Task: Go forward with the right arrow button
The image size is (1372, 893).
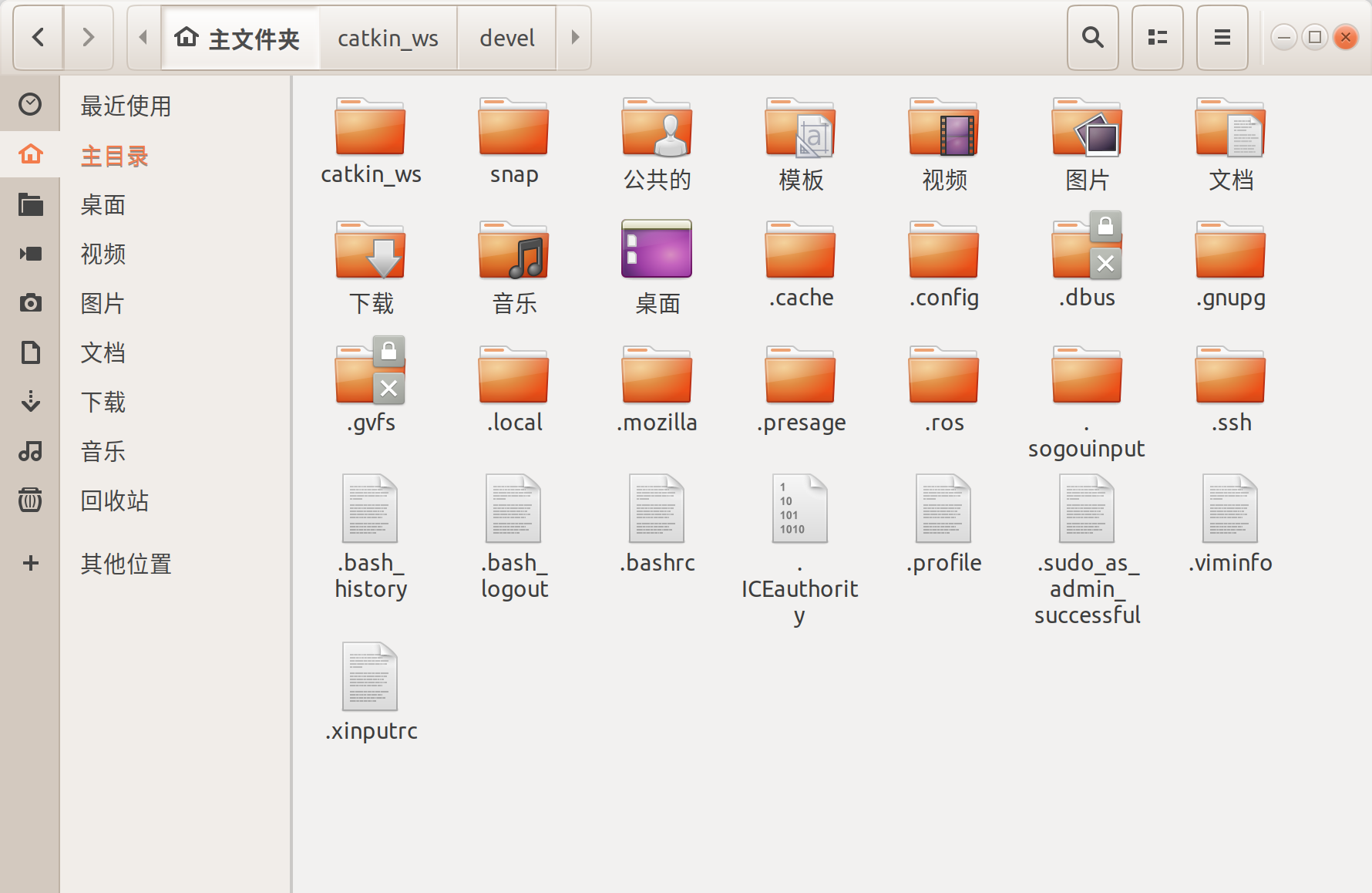Action: point(89,37)
